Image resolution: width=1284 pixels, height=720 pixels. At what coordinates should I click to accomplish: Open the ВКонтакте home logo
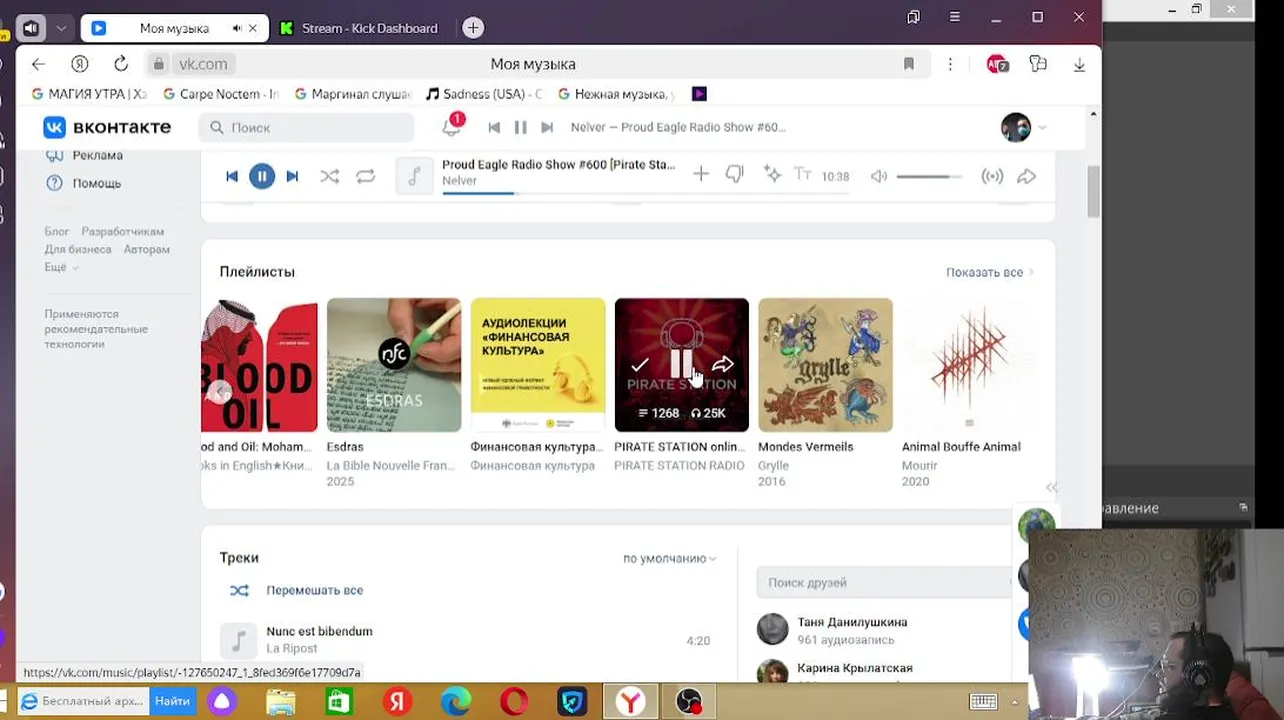[107, 127]
